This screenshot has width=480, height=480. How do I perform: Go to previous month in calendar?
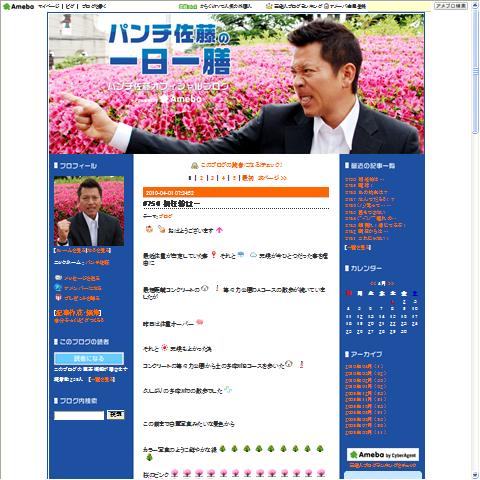(373, 283)
